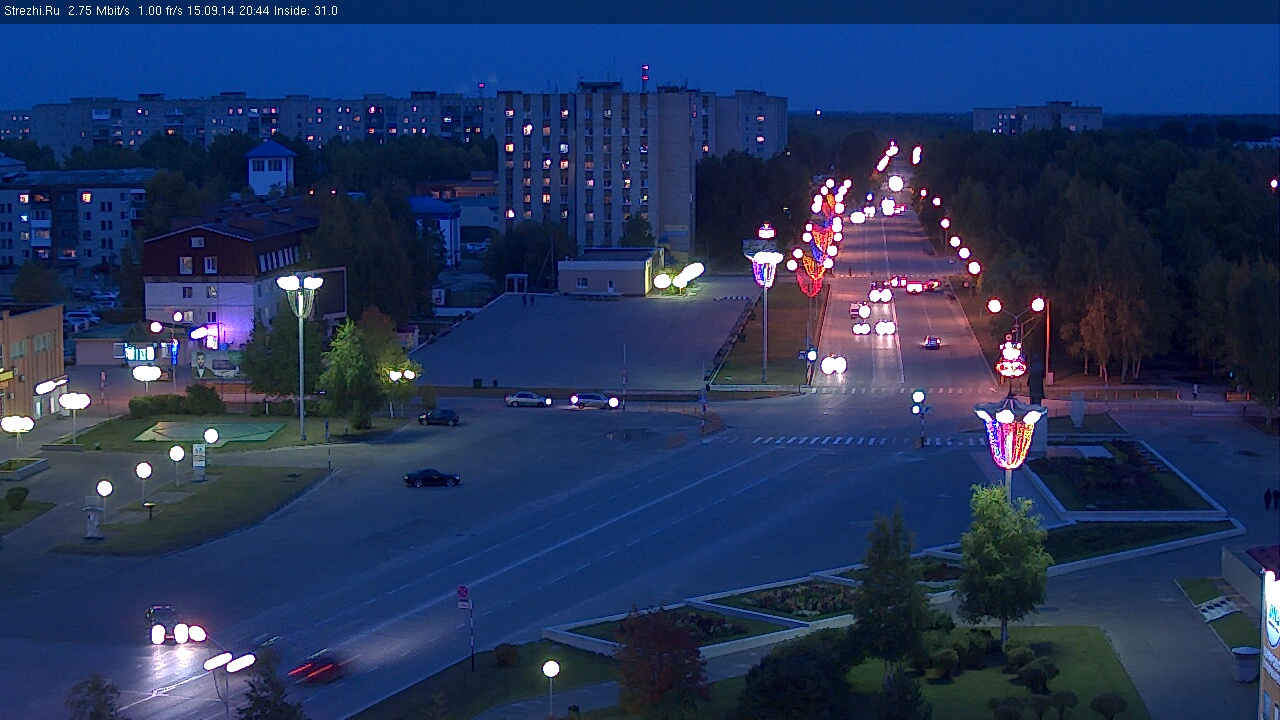Image resolution: width=1280 pixels, height=720 pixels.
Task: Click the '20:44' time stamp
Action: 252,11
